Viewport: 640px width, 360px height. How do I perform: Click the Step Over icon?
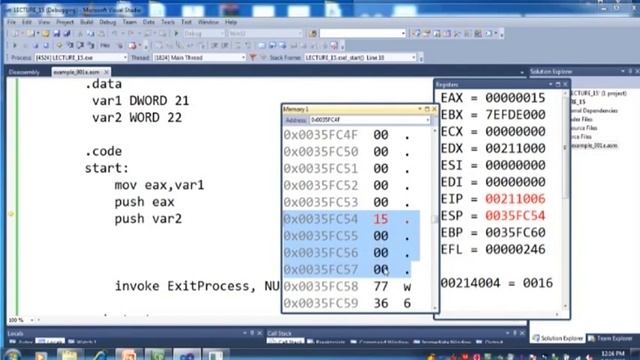pyautogui.click(x=80, y=46)
